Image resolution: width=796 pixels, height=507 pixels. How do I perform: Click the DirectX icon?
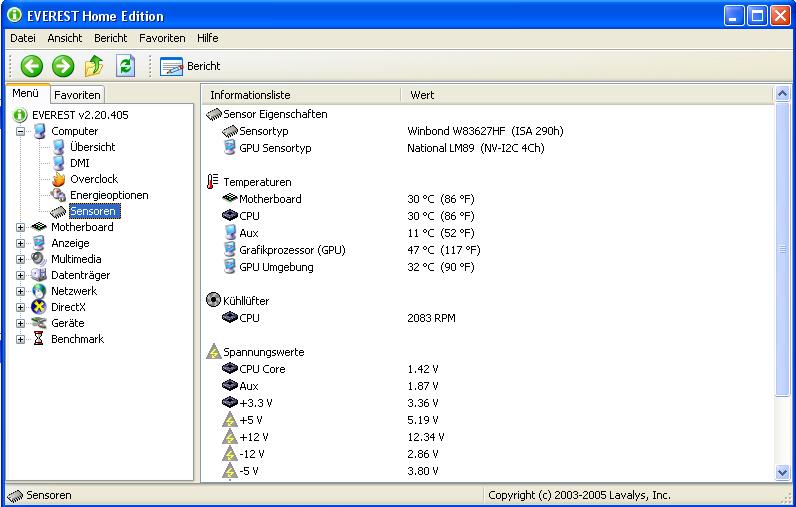[39, 307]
